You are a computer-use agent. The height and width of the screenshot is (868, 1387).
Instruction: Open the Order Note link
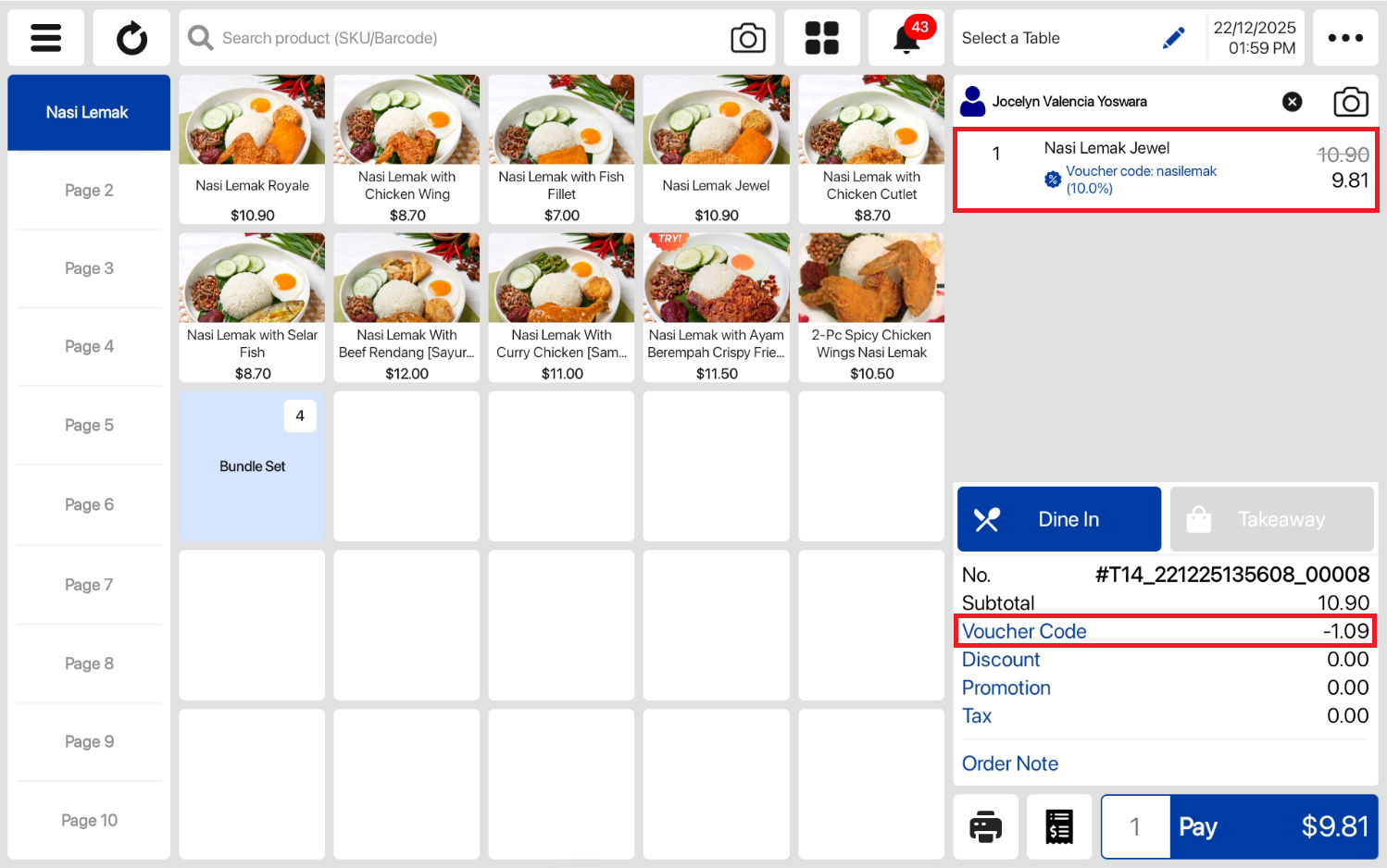1009,763
